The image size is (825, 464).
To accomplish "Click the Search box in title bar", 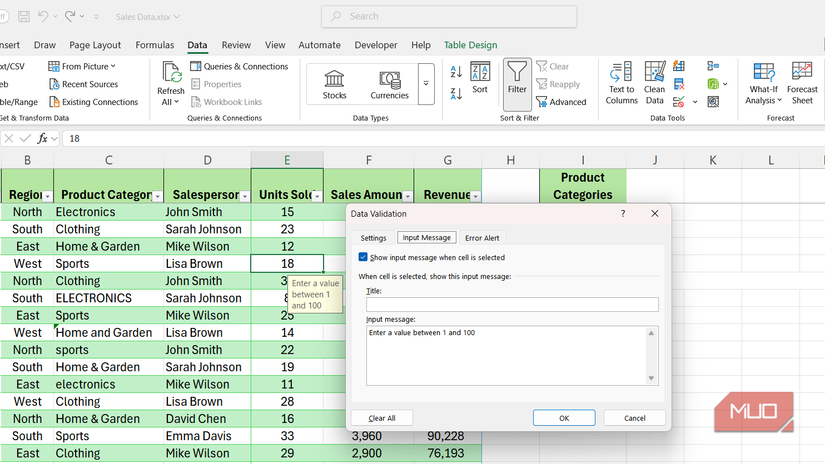I will [449, 16].
